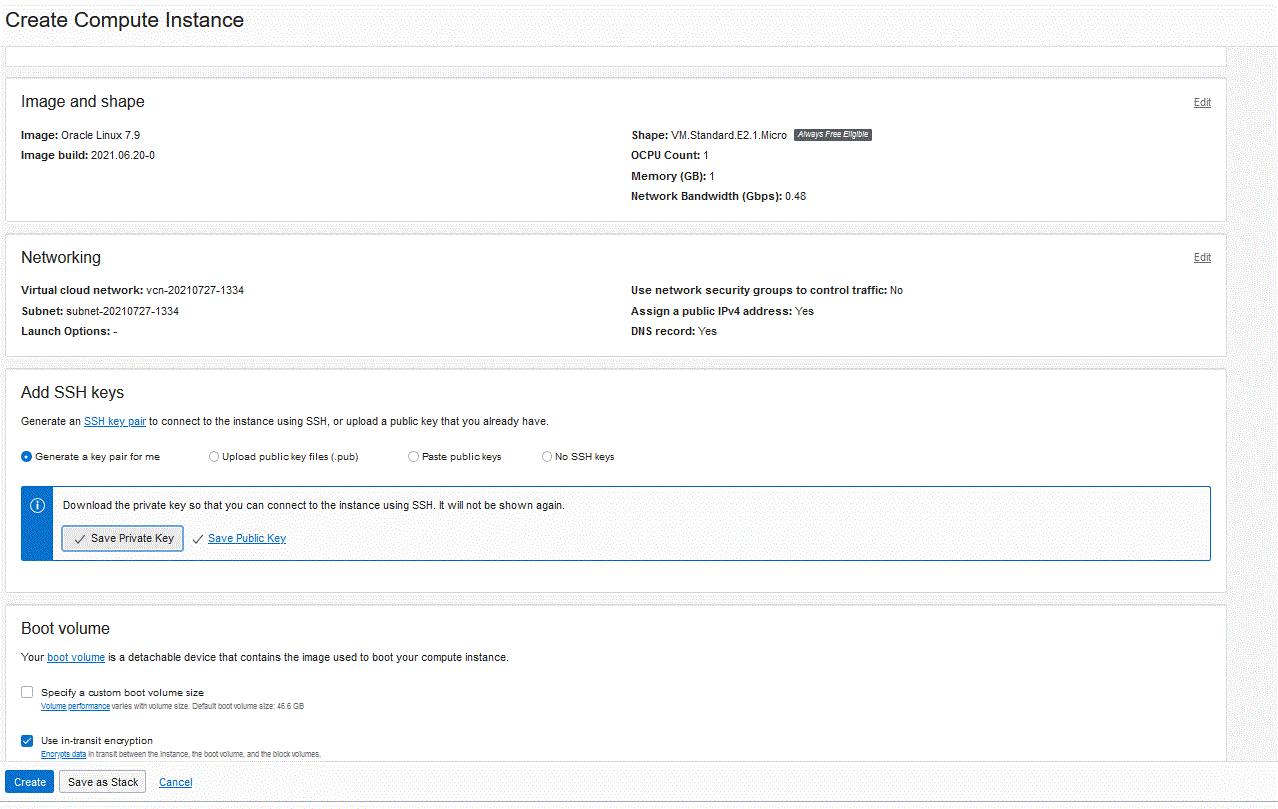This screenshot has width=1278, height=809.
Task: Select the Paste public keys option
Action: coord(414,457)
